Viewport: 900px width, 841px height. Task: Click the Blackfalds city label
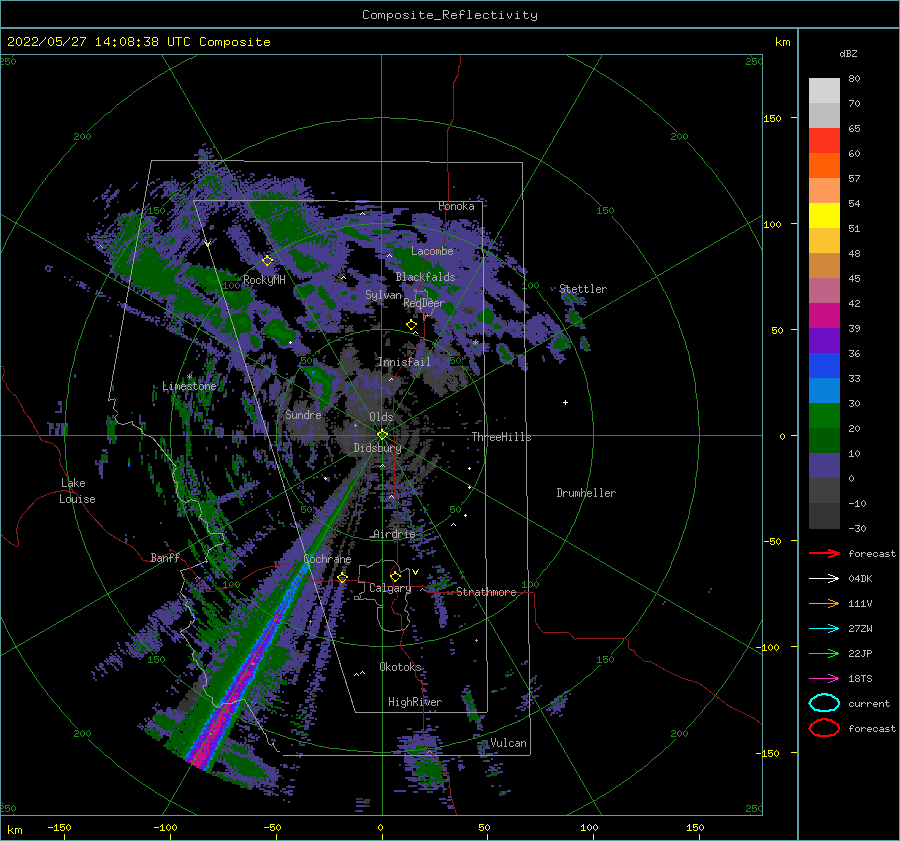pyautogui.click(x=425, y=277)
